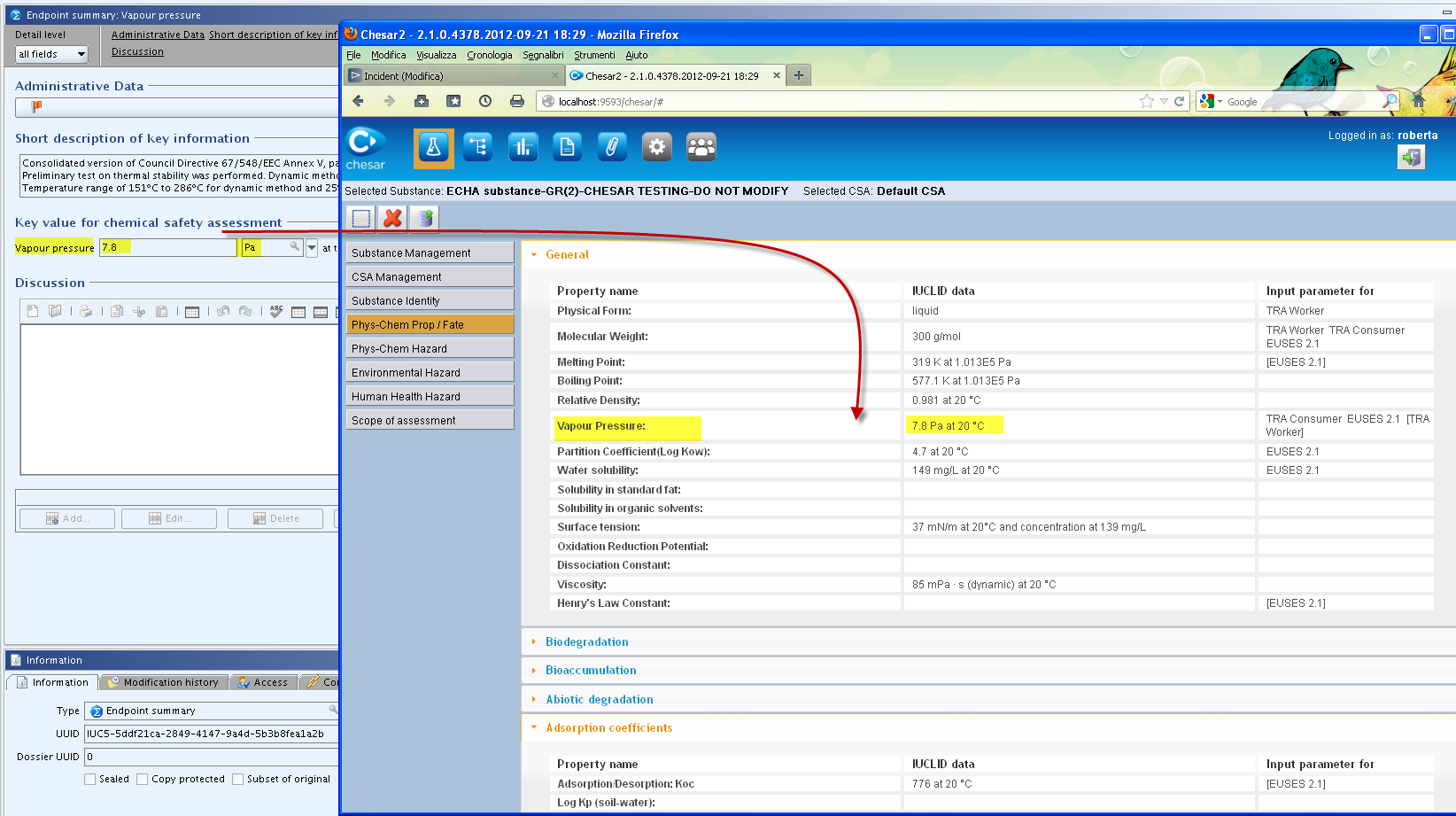Click the '300 g/mol' molecular weight value
This screenshot has height=816, width=1456.
(936, 337)
